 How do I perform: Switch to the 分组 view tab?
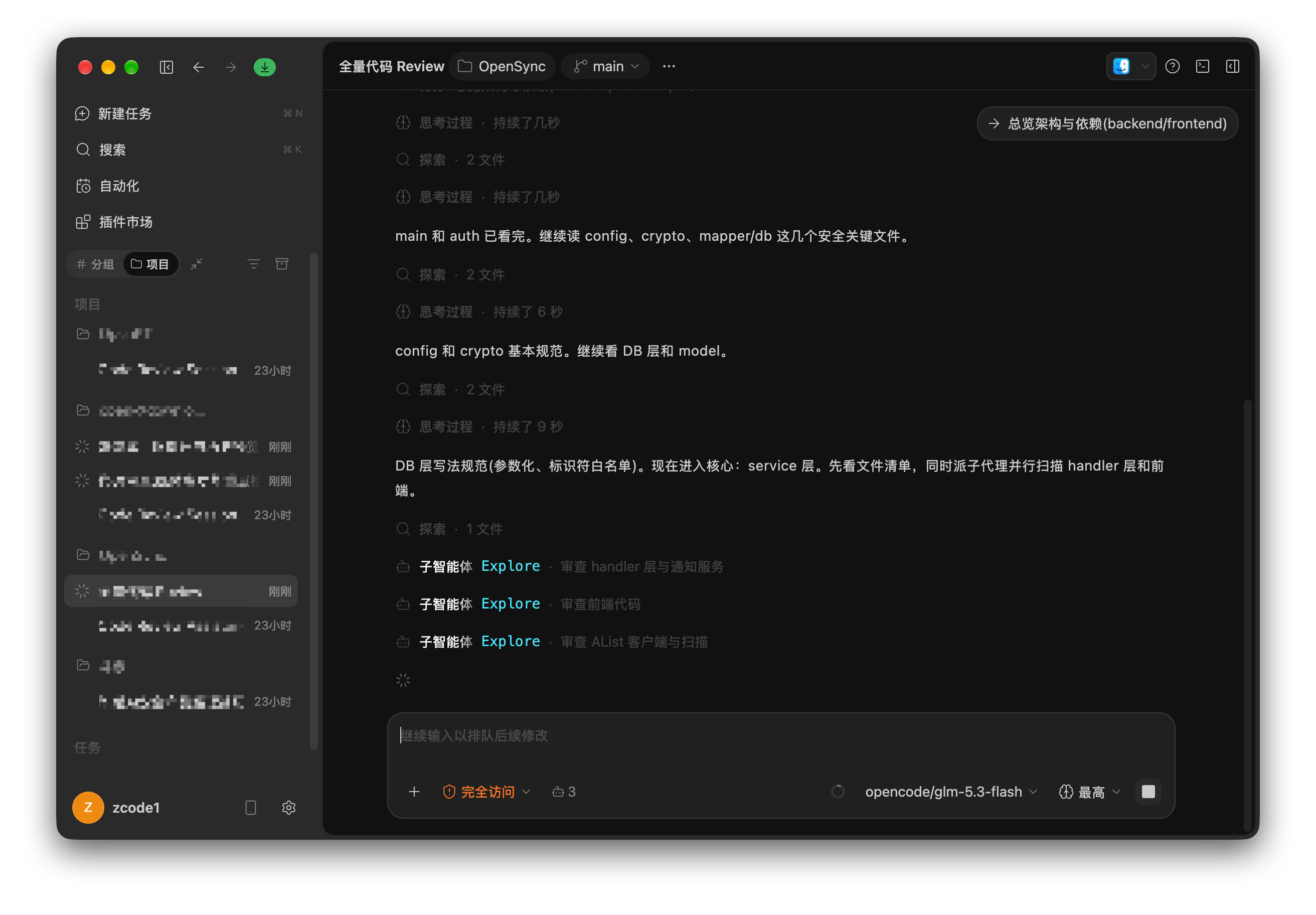pyautogui.click(x=96, y=264)
